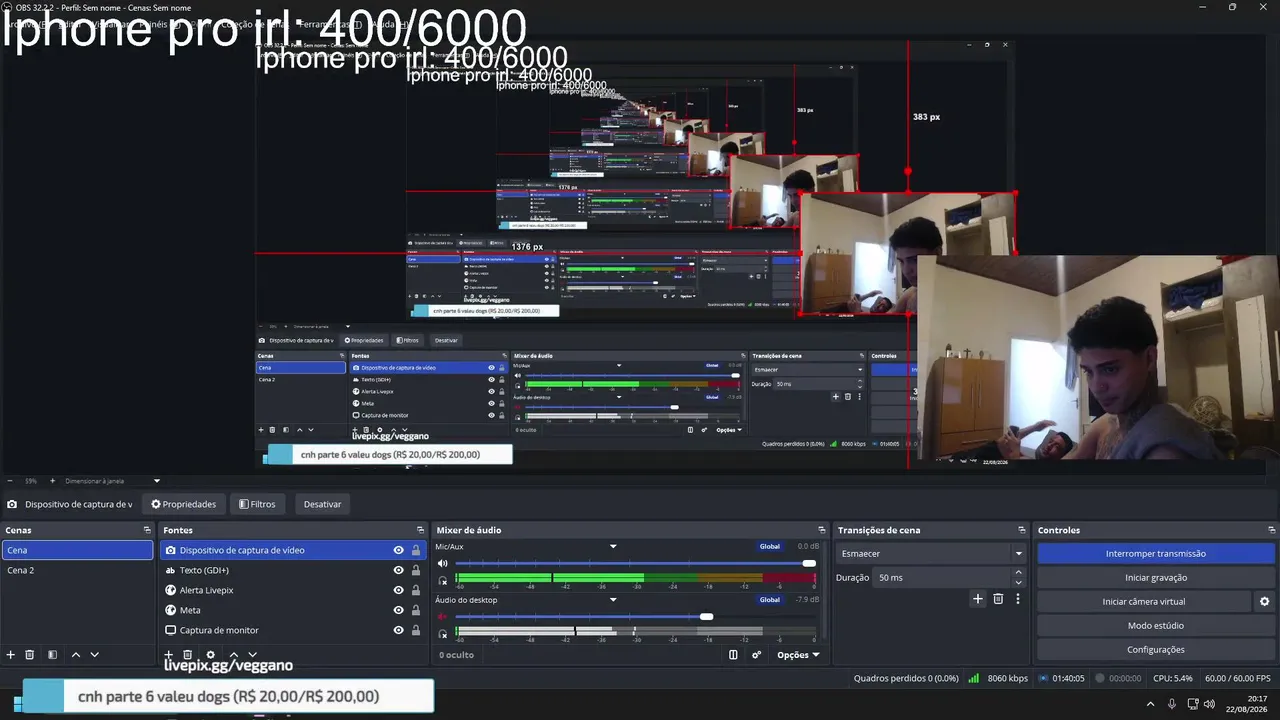Viewport: 1280px width, 720px height.
Task: Hide the Texto (GDI+) source
Action: tap(399, 570)
